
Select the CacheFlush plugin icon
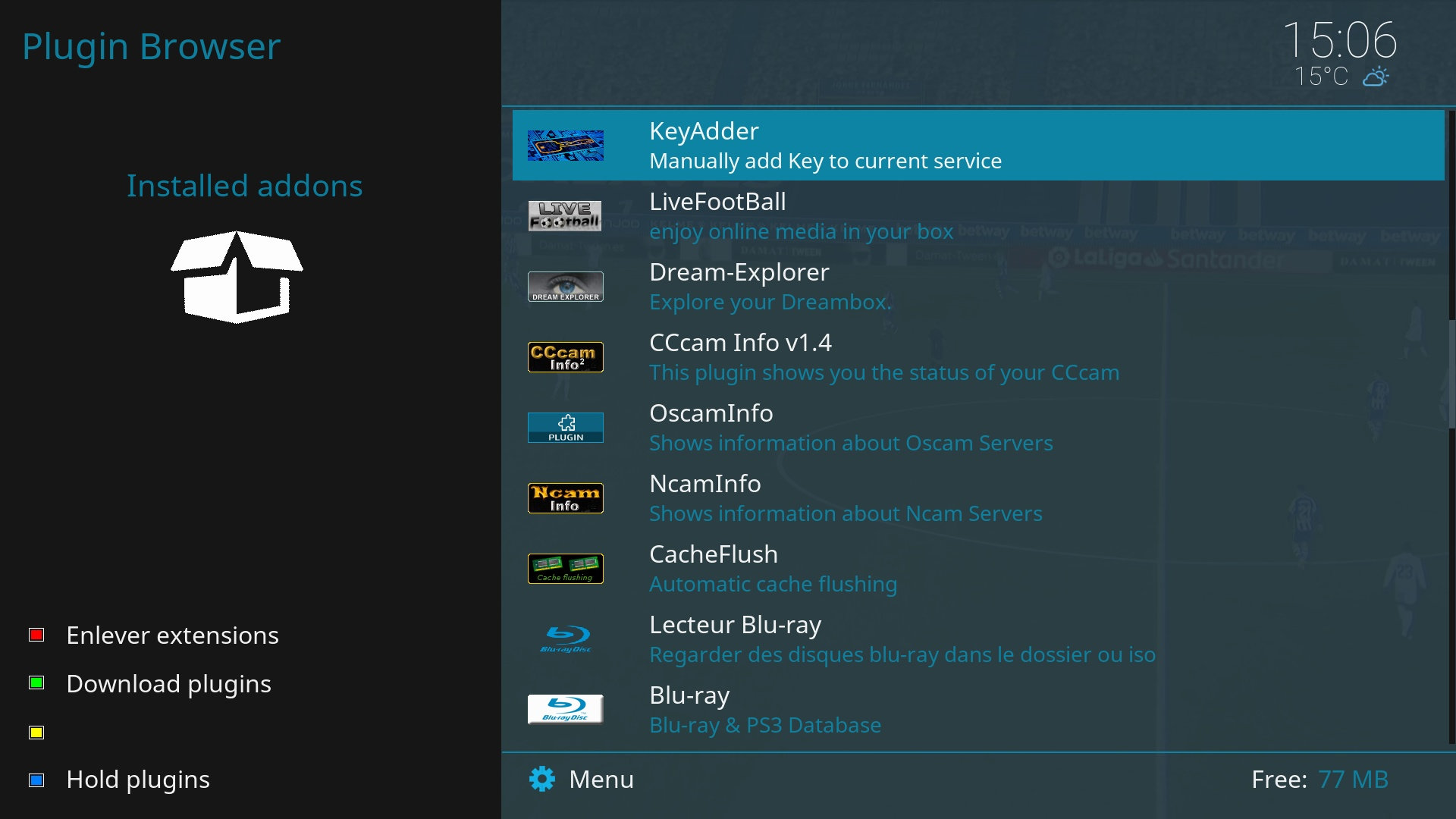565,568
